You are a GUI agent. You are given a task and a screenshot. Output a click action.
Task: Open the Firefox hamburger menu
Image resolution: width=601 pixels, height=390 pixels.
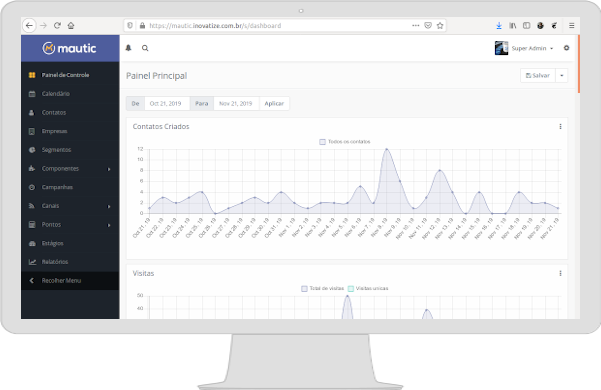pos(571,26)
